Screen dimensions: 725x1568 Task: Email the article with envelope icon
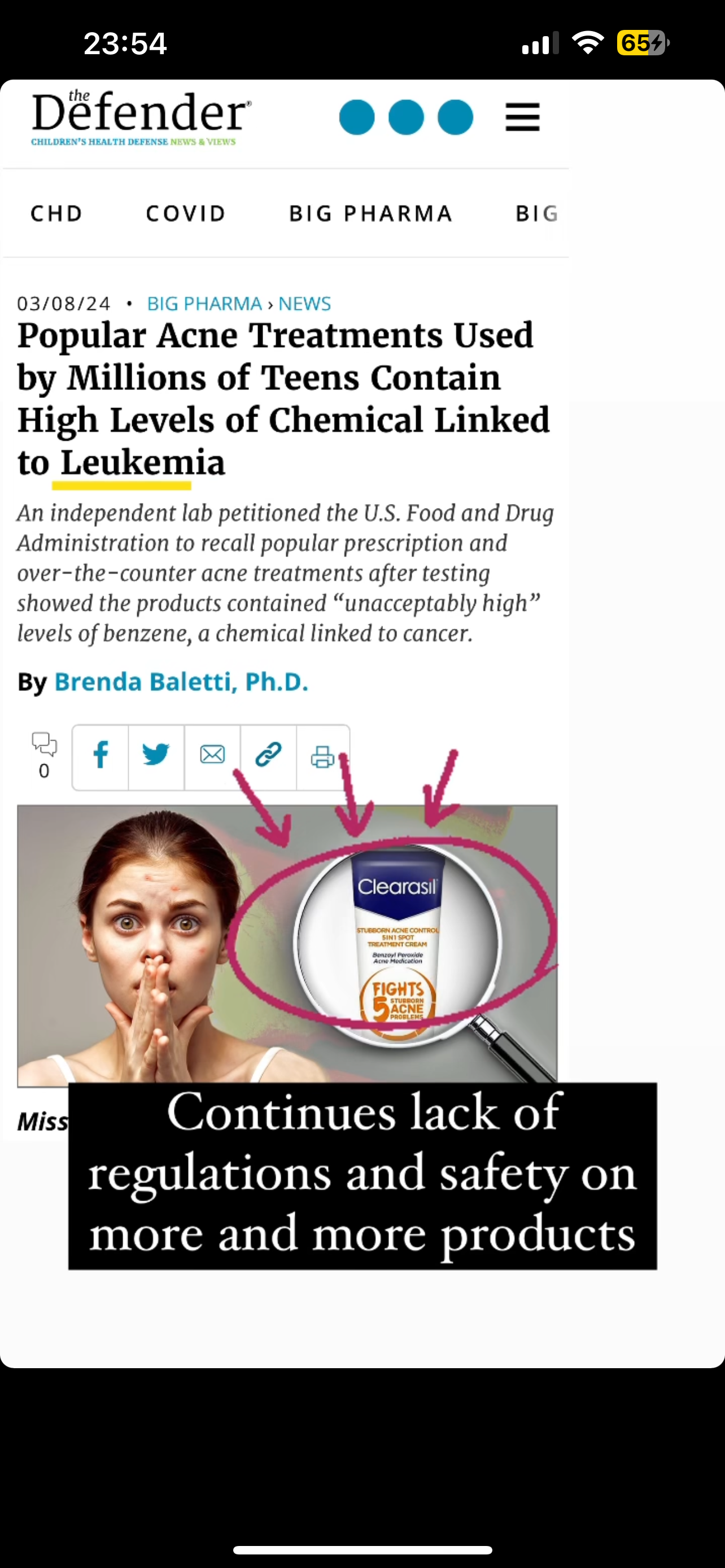pyautogui.click(x=212, y=756)
